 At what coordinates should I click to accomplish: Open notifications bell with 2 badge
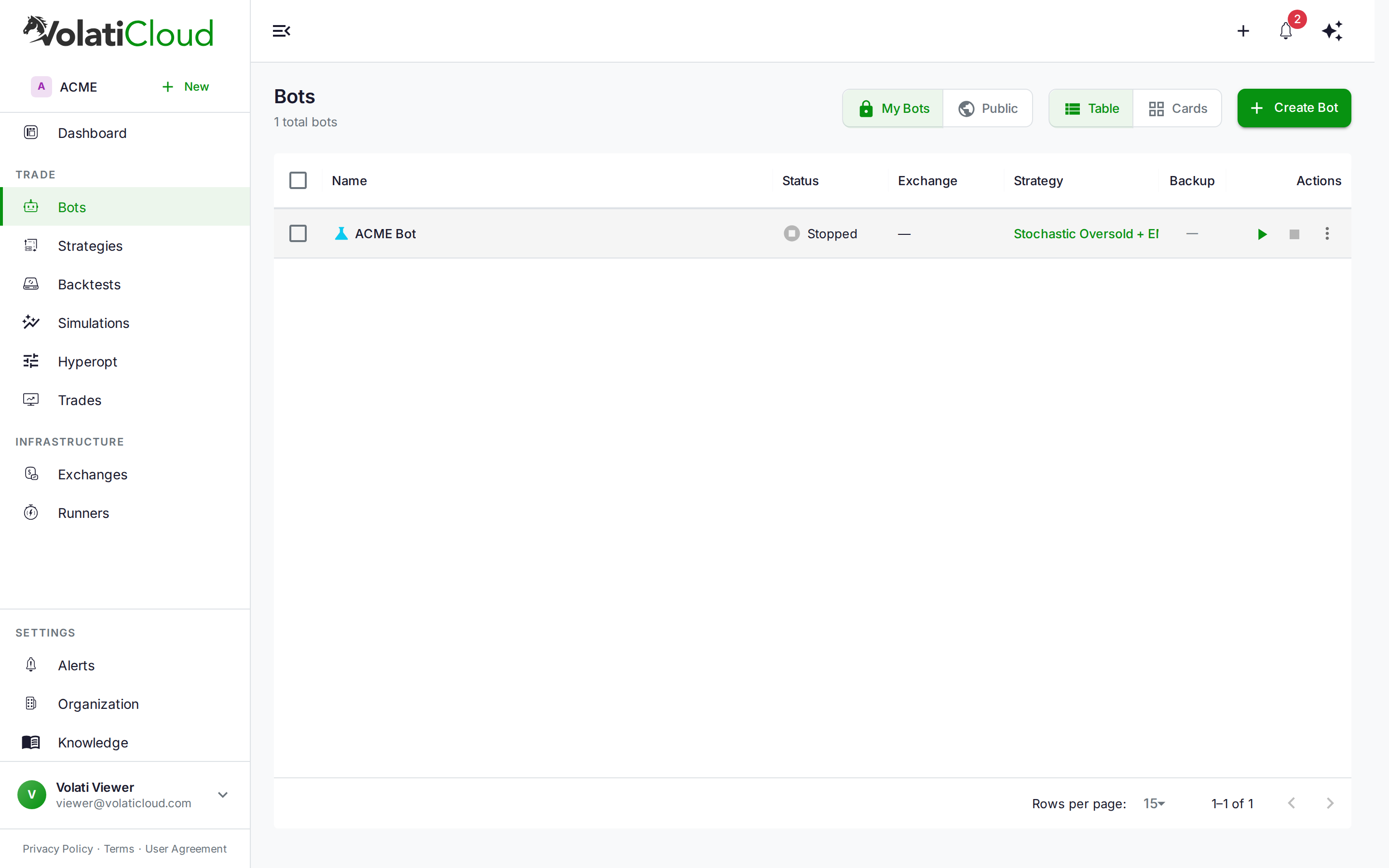tap(1286, 31)
